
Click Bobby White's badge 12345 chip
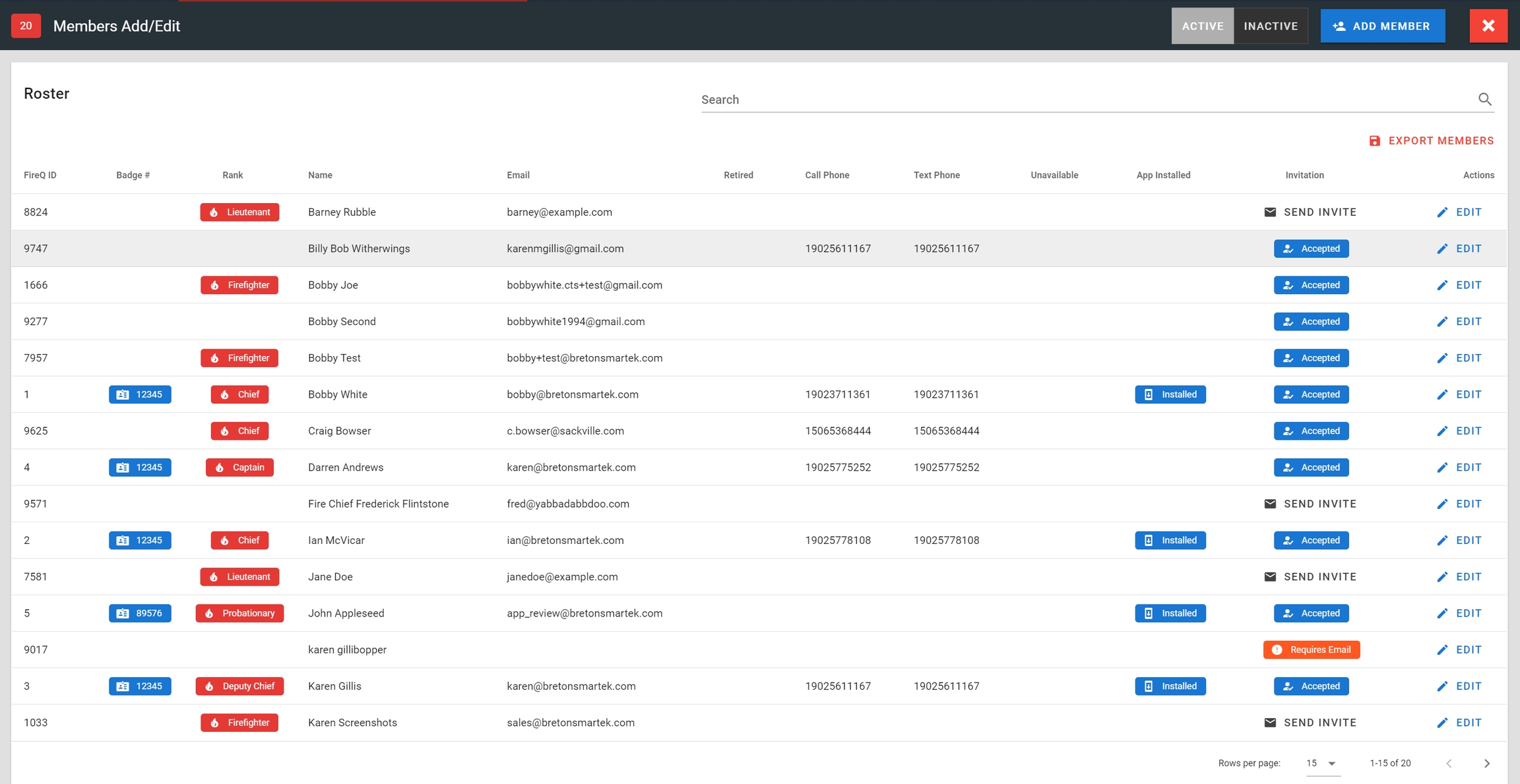tap(140, 394)
